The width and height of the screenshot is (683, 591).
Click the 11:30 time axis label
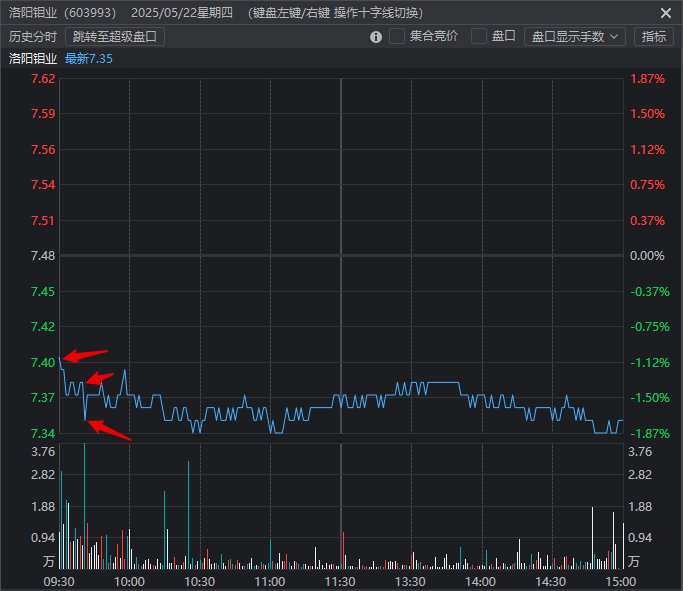pos(340,581)
